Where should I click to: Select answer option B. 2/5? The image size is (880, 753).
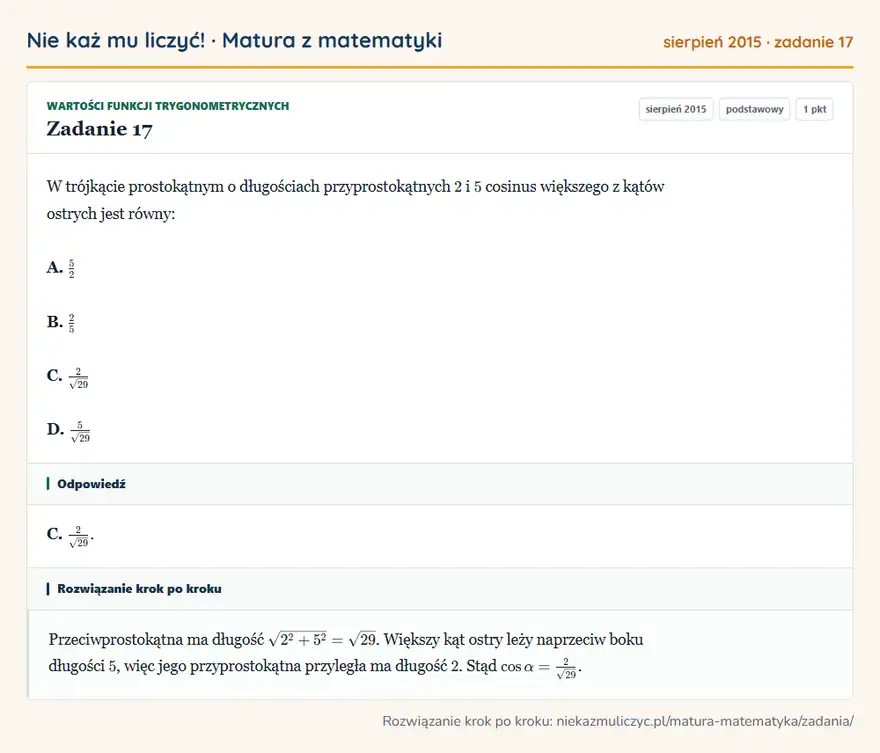coord(61,322)
